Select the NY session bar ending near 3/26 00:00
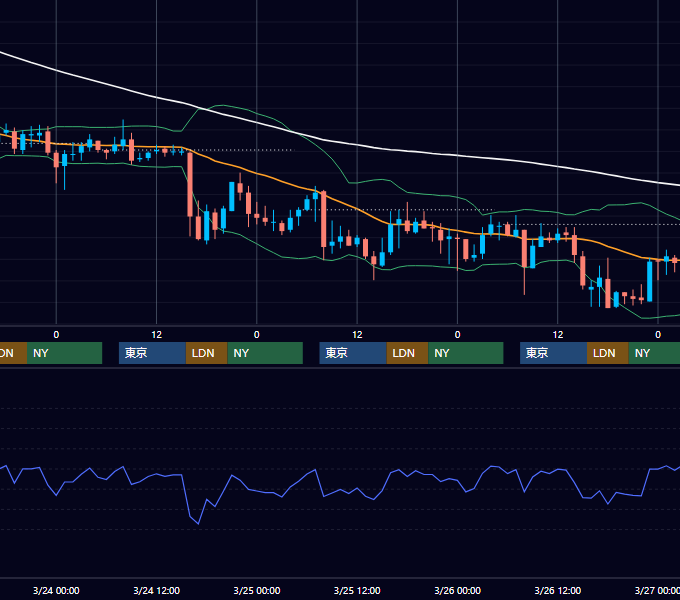680x600 pixels. tap(466, 353)
